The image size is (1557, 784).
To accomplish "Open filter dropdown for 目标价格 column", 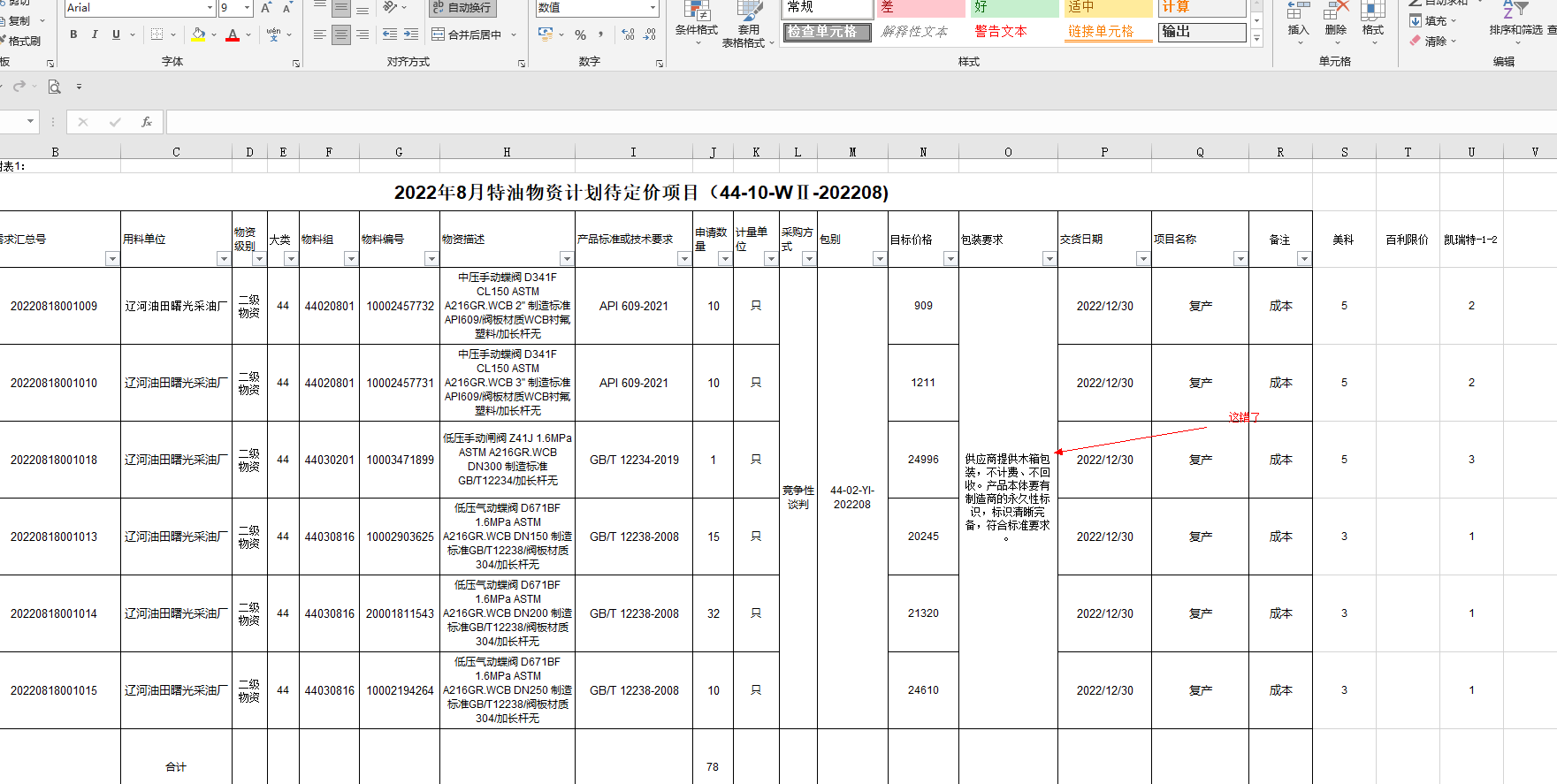I will [x=950, y=259].
